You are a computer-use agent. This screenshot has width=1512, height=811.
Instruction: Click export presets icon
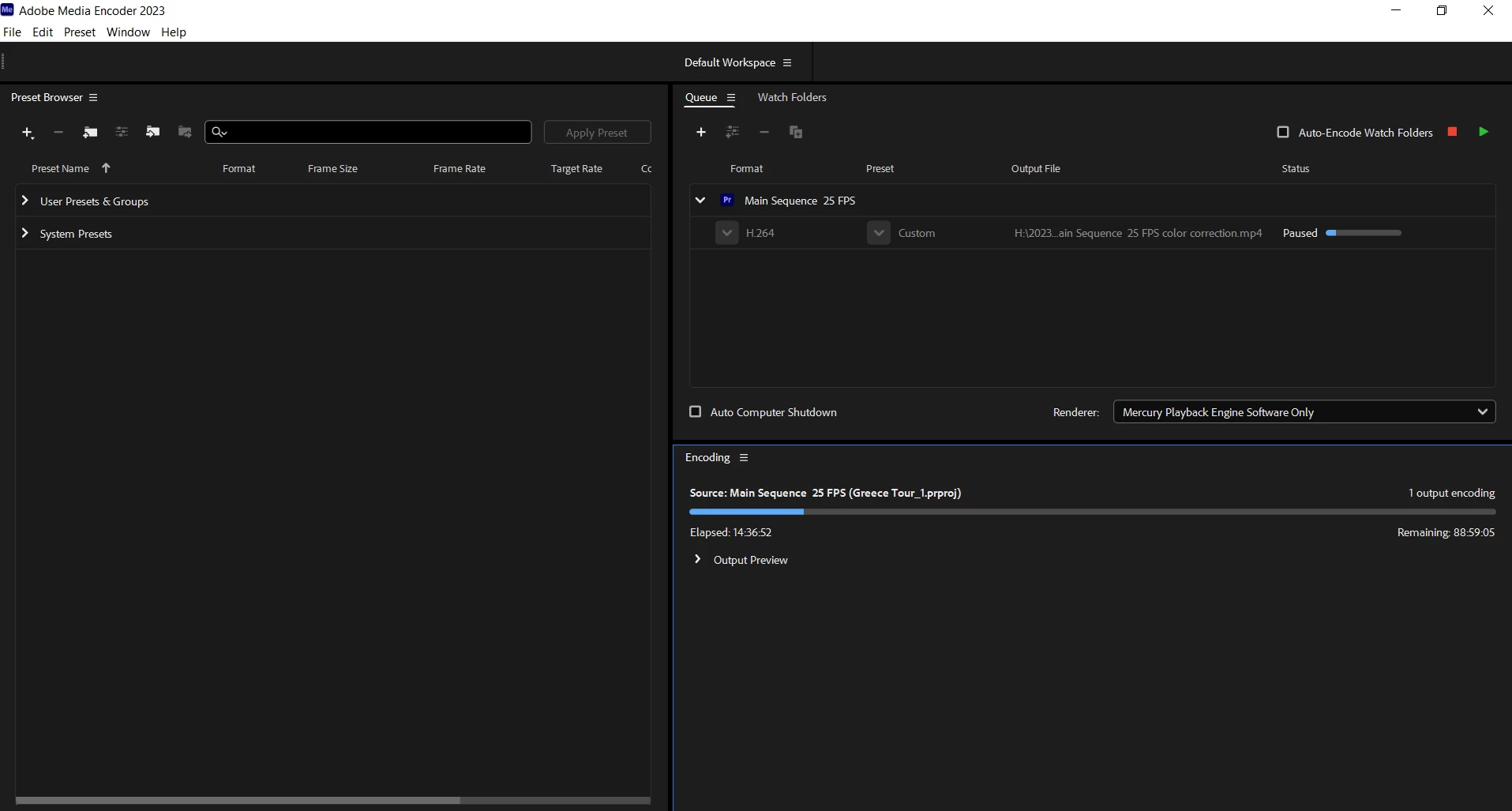(185, 132)
